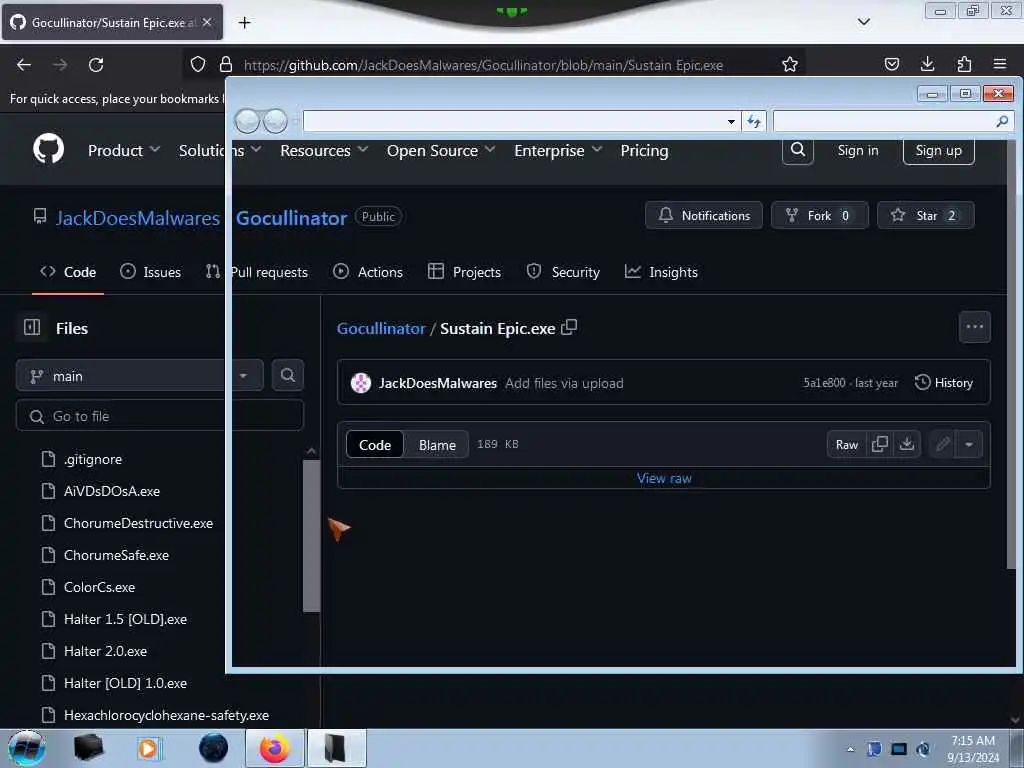
Task: Save page to Pocket icon
Action: 891,64
